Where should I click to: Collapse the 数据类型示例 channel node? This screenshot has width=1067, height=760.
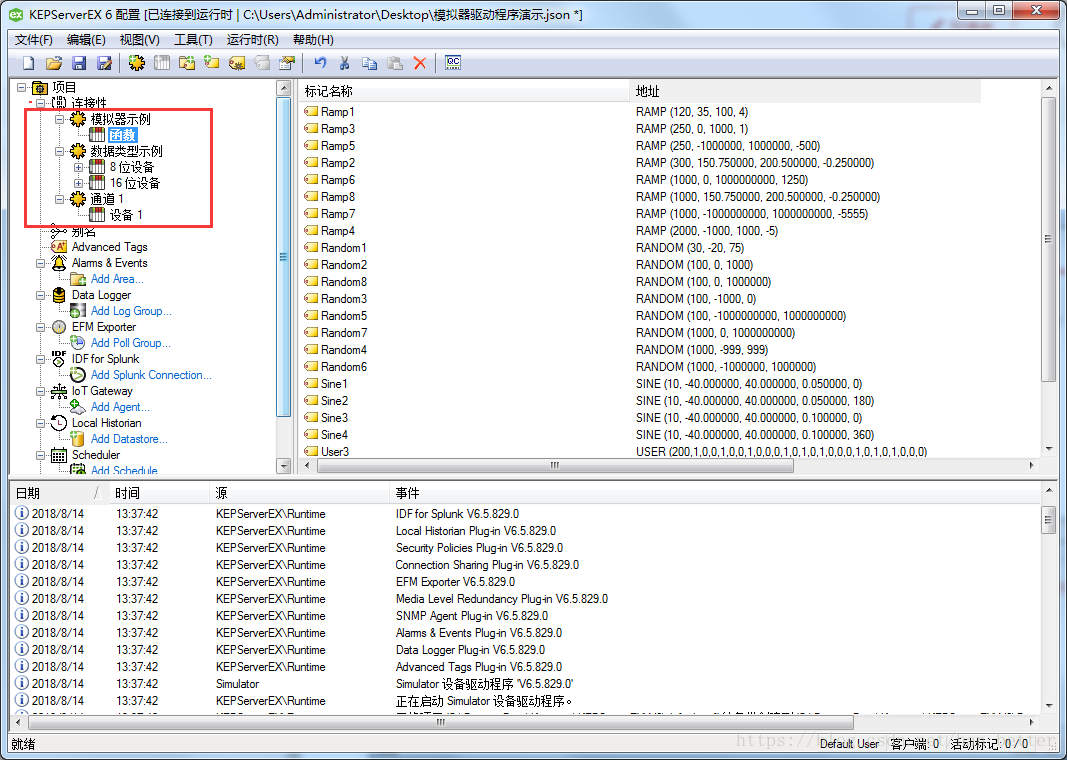[x=60, y=151]
